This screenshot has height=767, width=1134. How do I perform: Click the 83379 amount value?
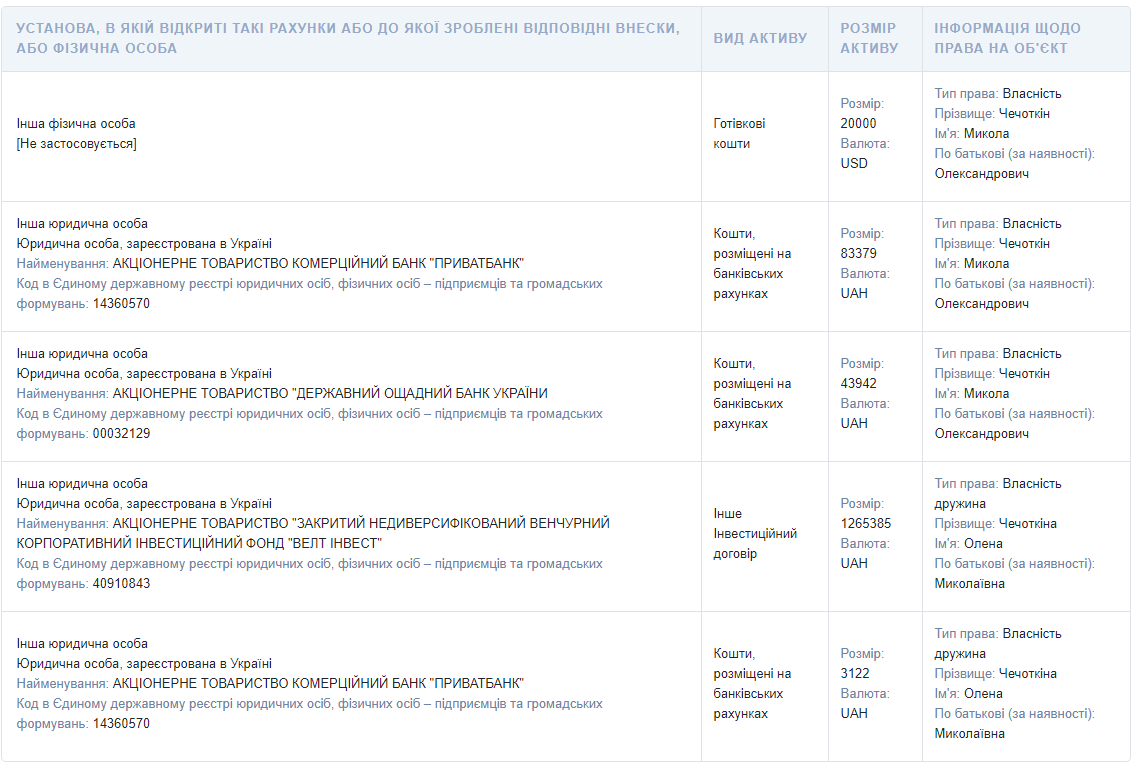point(858,254)
